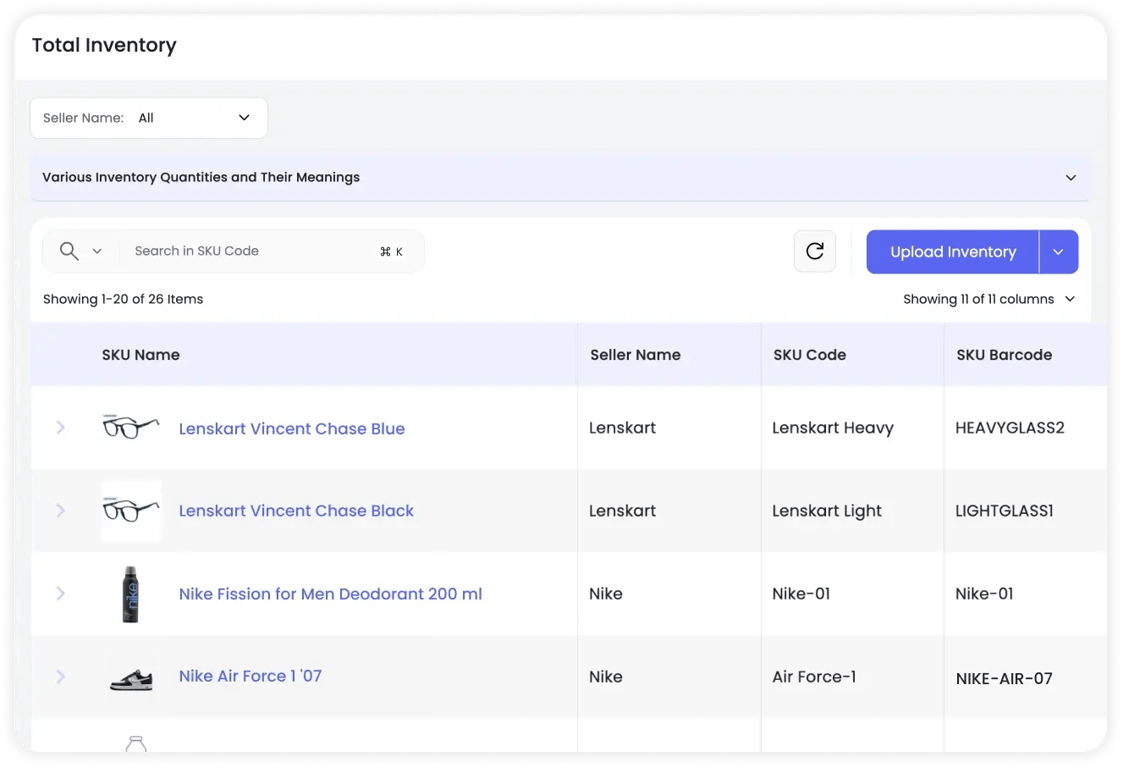Open Upload Inventory split-button arrow

click(x=1058, y=251)
